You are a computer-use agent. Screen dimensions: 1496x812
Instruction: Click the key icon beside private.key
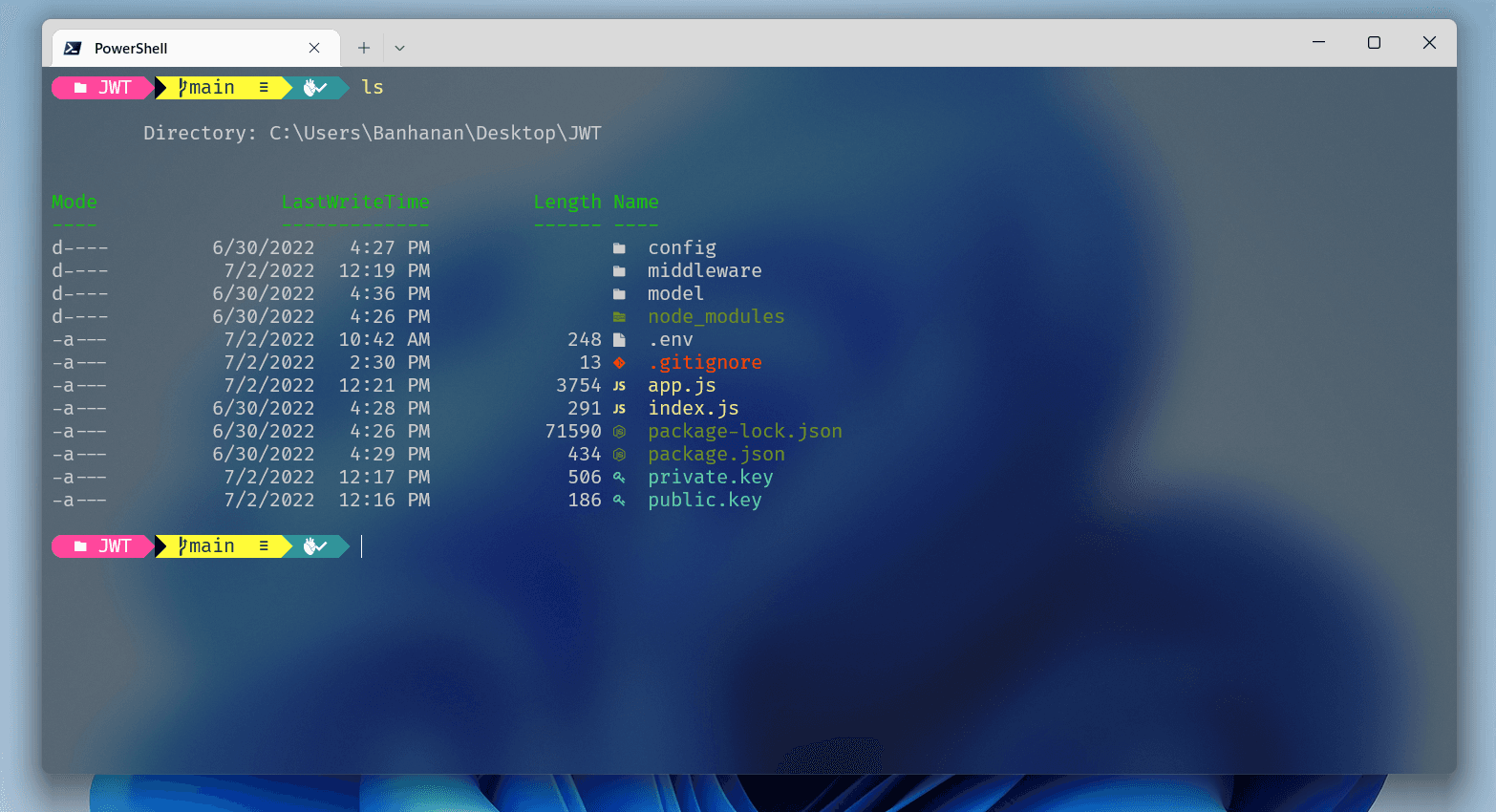click(619, 478)
